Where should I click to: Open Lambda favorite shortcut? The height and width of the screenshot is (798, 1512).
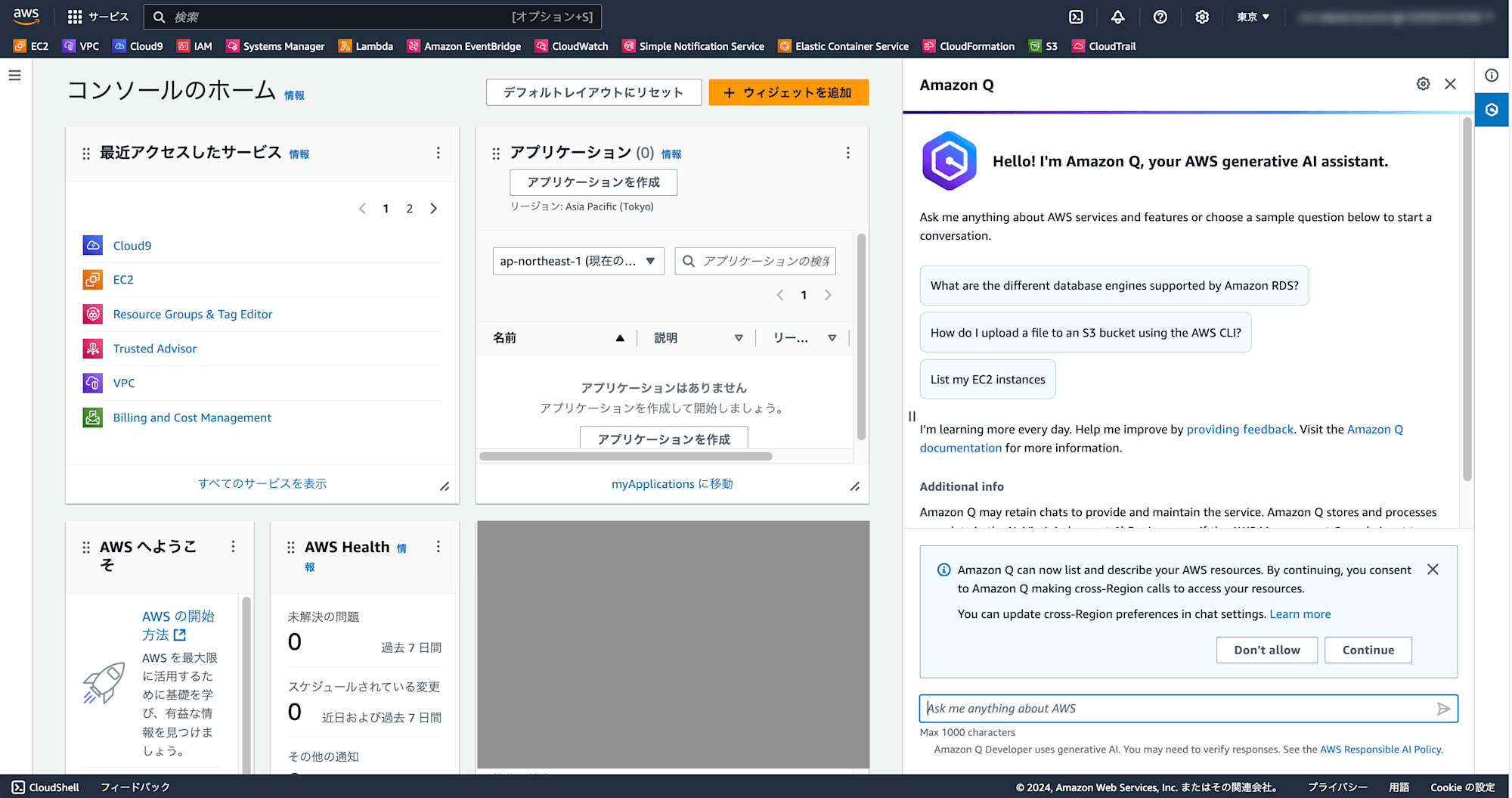tap(366, 46)
